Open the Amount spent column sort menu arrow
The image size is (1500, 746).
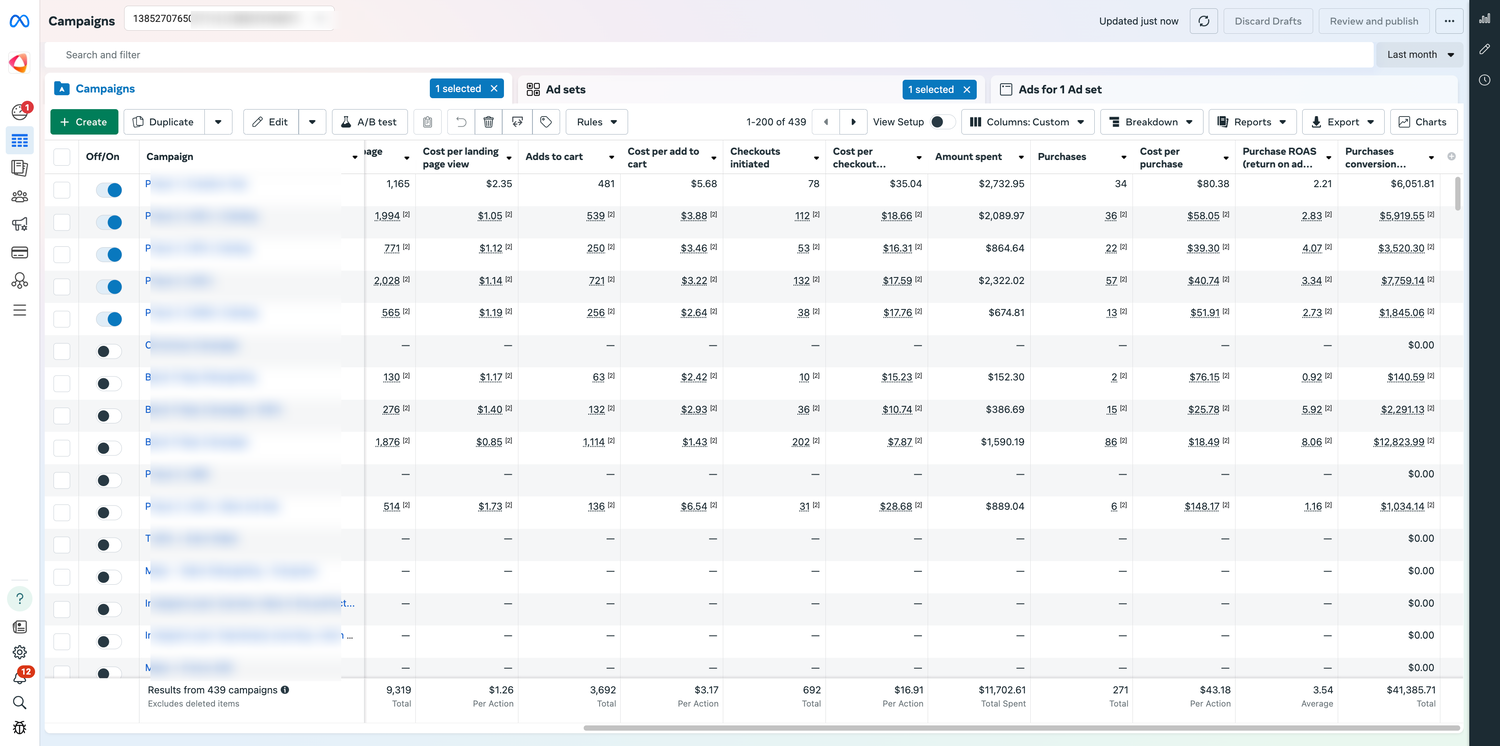pos(1021,158)
